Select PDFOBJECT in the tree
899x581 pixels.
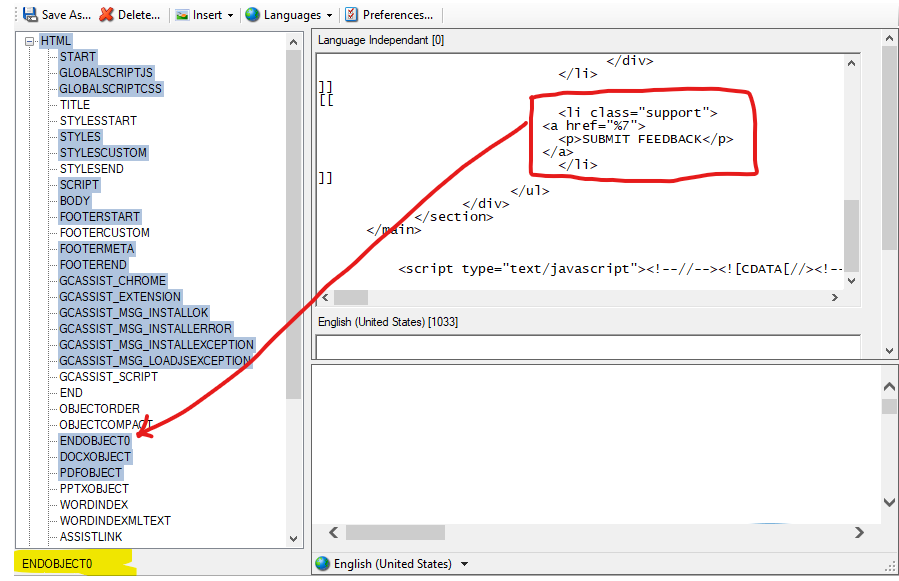click(x=91, y=473)
